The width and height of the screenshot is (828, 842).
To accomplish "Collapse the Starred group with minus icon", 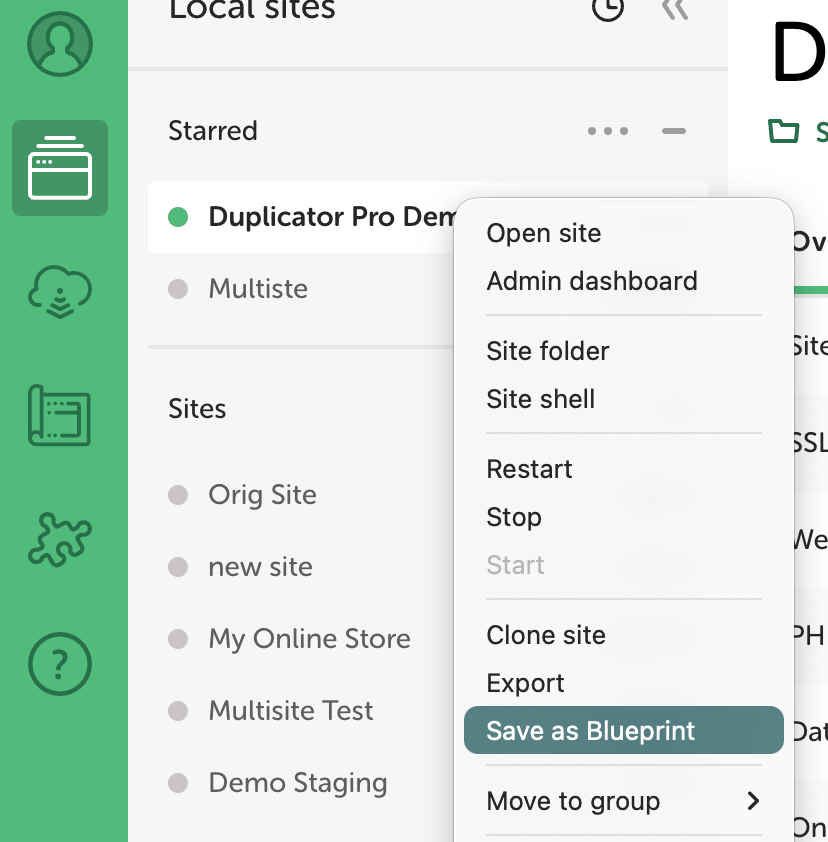I will click(674, 131).
